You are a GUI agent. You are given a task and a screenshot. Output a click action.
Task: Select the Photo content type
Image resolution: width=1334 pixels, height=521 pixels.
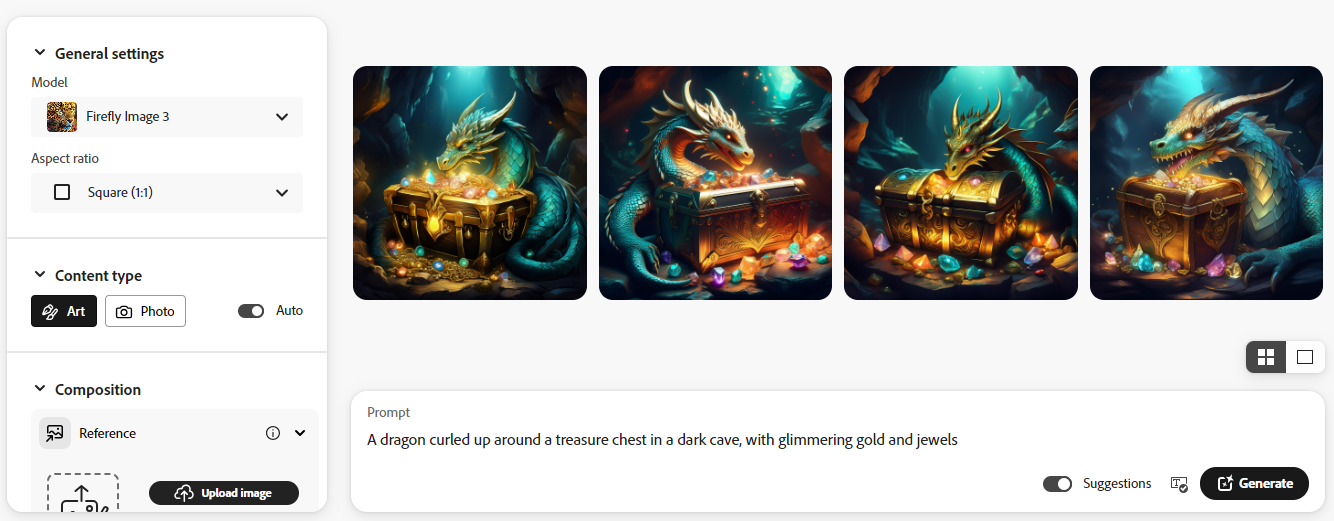[145, 311]
